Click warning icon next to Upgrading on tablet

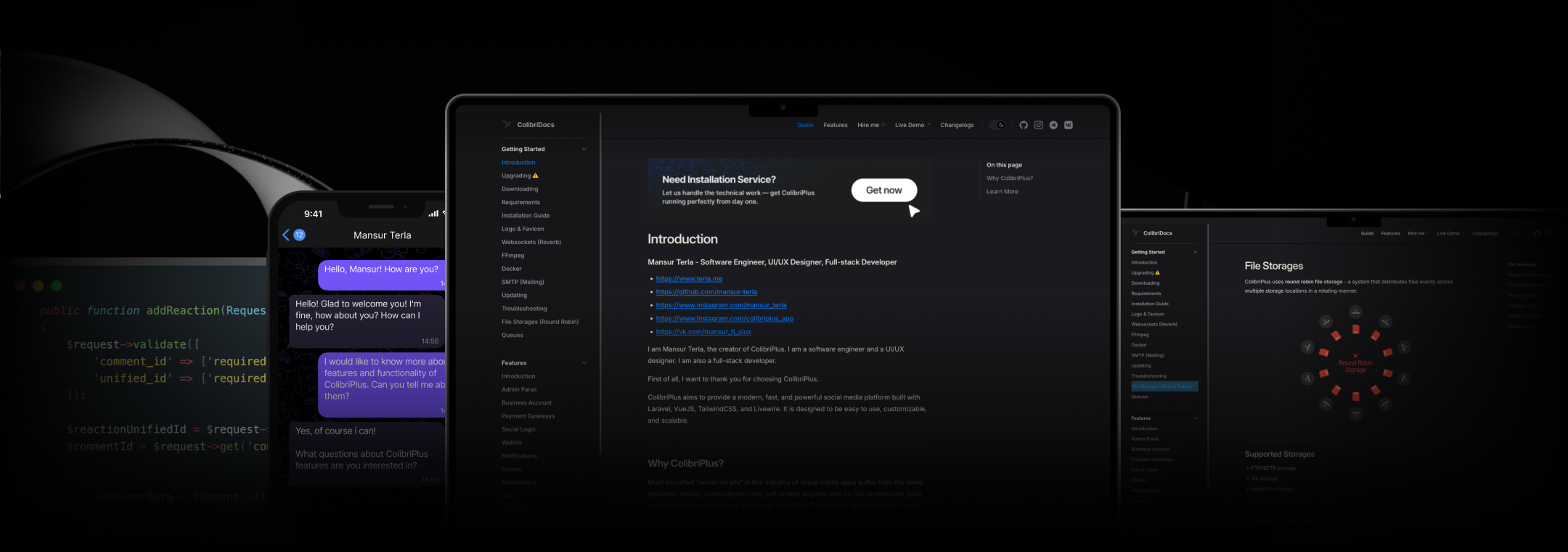(x=536, y=176)
